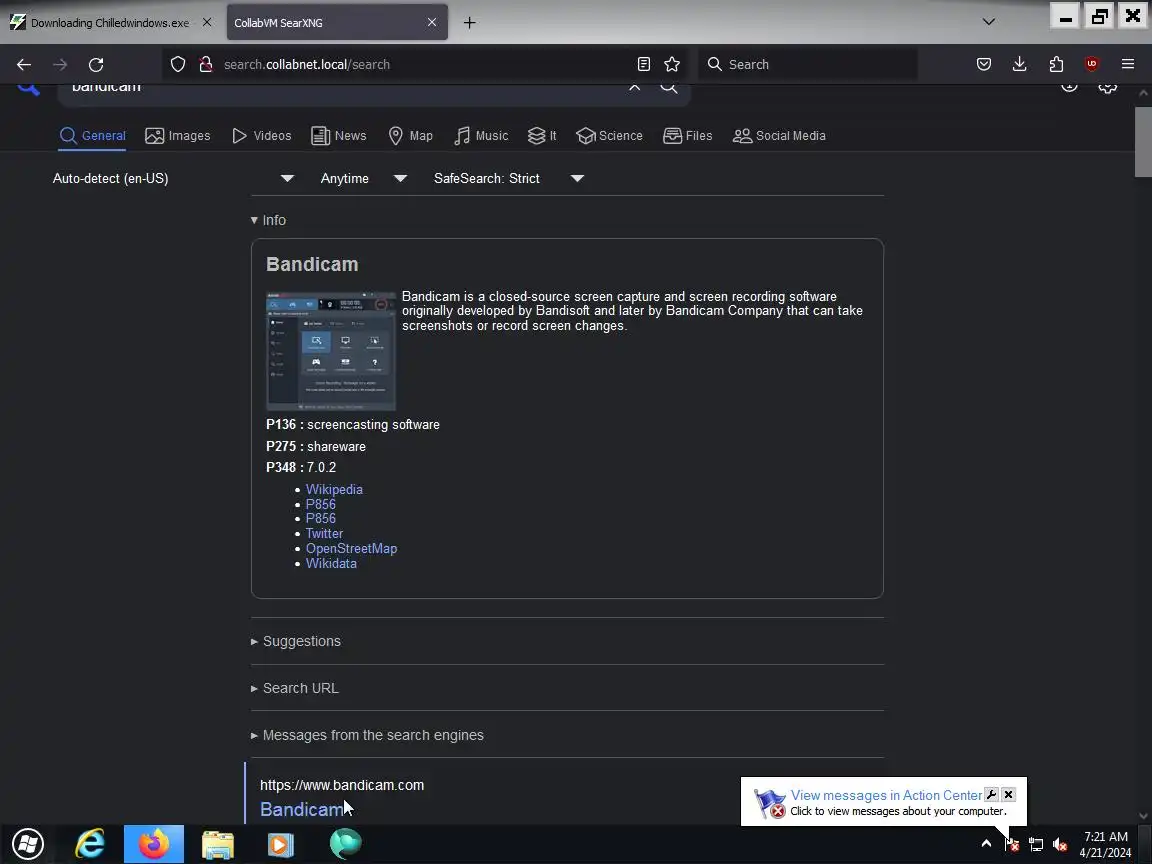Image resolution: width=1152 pixels, height=864 pixels.
Task: Toggle reader view icon in address bar
Action: (x=644, y=65)
